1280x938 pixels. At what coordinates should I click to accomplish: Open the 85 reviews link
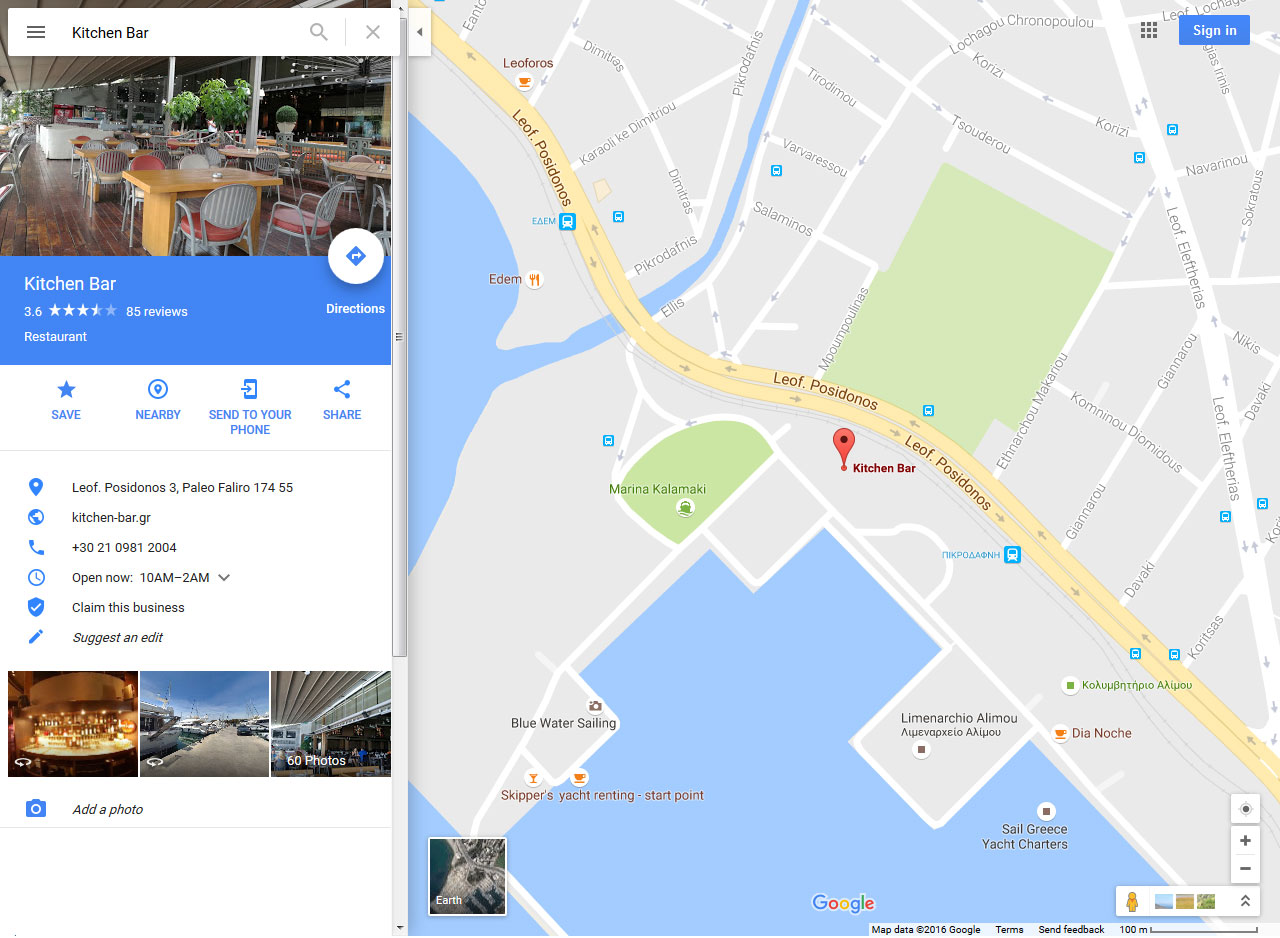[157, 311]
